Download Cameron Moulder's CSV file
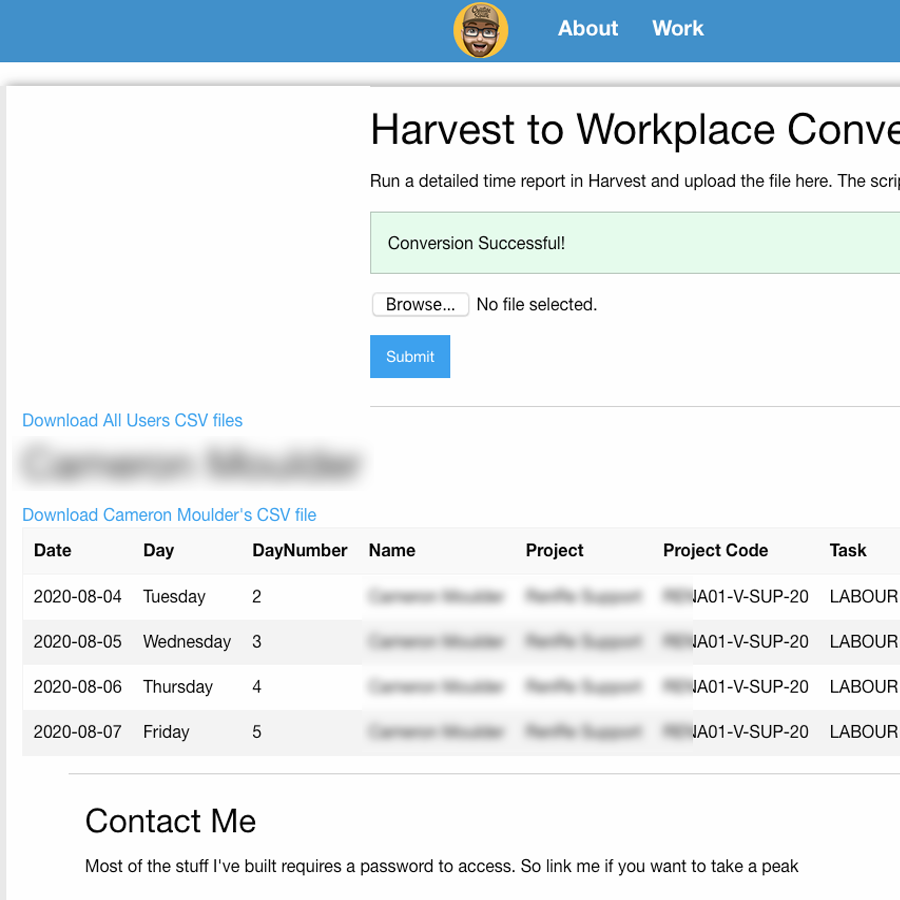The image size is (900, 900). [x=169, y=516]
